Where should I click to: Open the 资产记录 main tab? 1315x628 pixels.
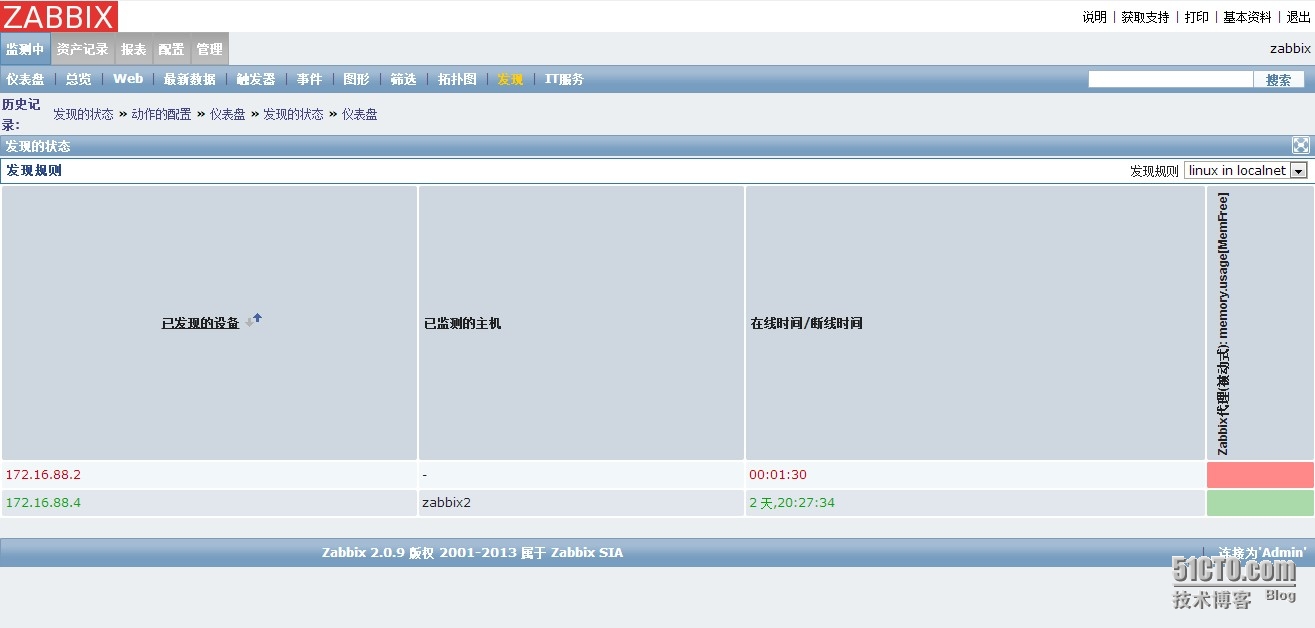tap(82, 49)
